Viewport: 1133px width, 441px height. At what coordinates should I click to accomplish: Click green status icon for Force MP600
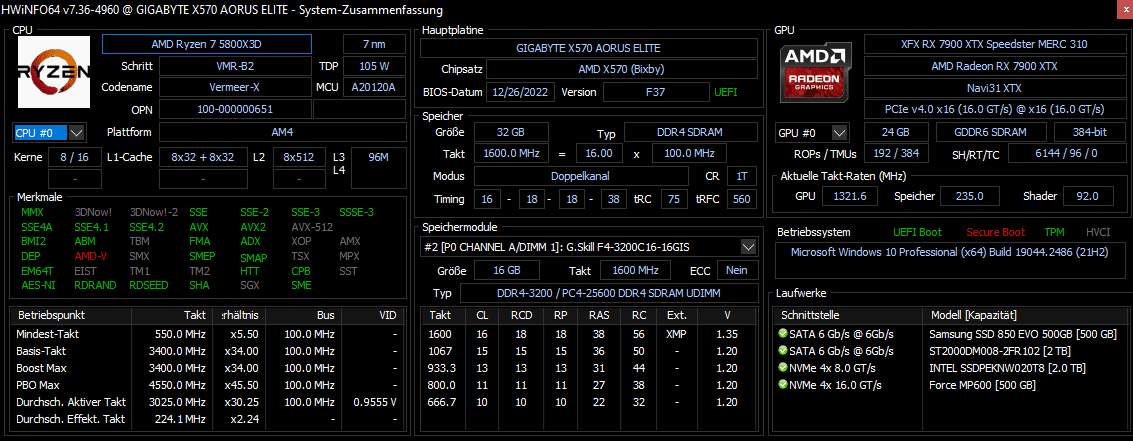coord(783,385)
